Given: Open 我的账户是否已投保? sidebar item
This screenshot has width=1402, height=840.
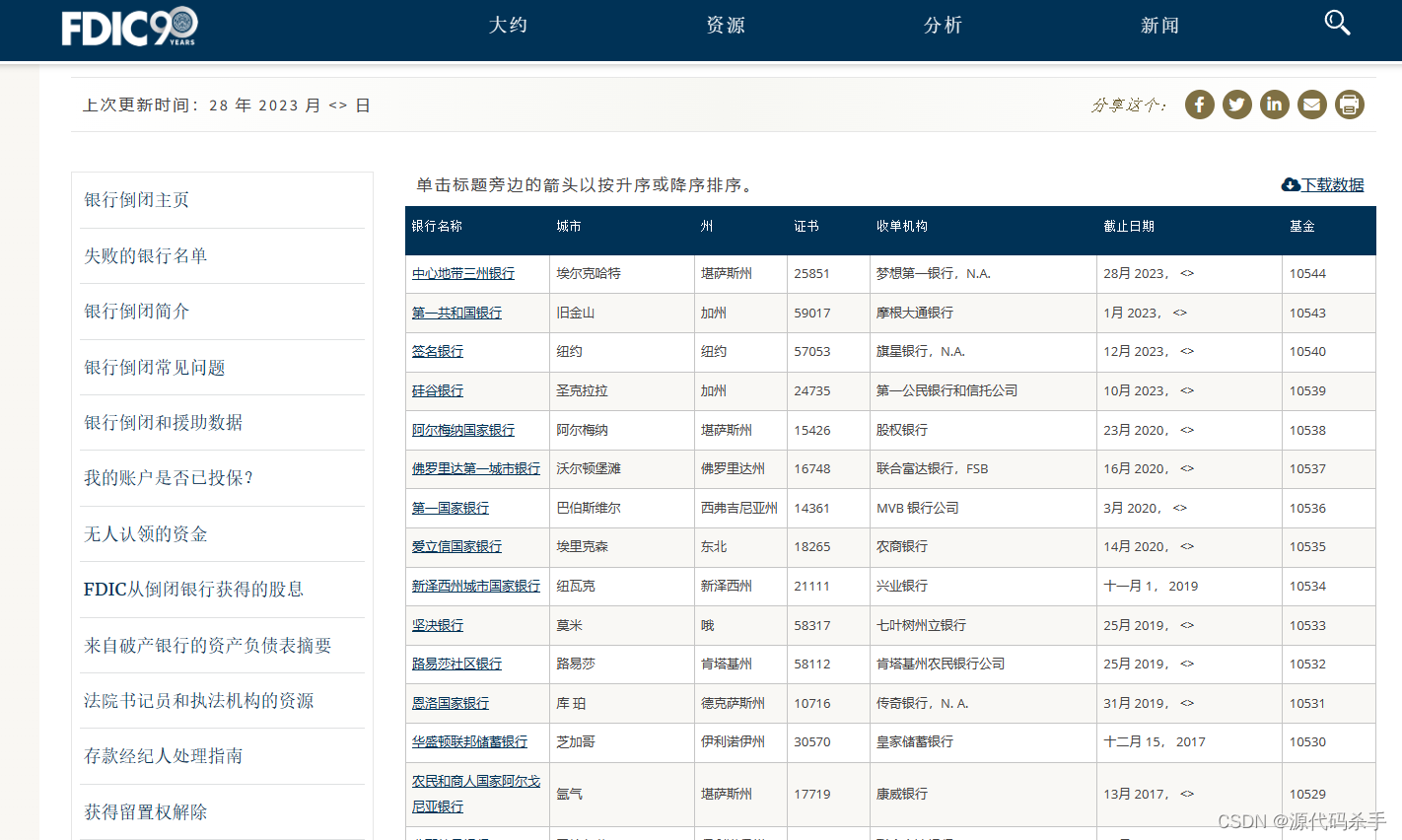Looking at the screenshot, I should tap(169, 478).
